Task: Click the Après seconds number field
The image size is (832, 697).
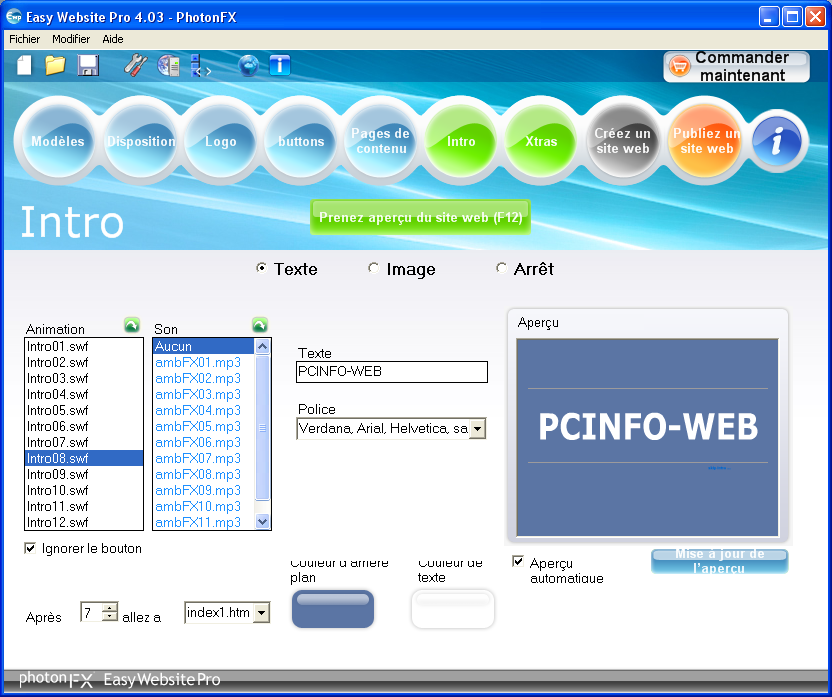Action: pos(91,612)
